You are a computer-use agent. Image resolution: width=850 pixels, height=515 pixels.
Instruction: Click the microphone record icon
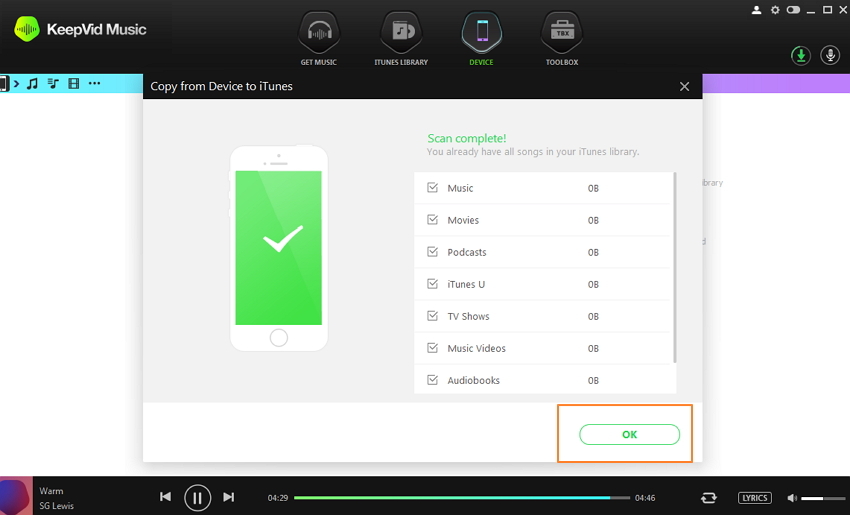(x=830, y=55)
